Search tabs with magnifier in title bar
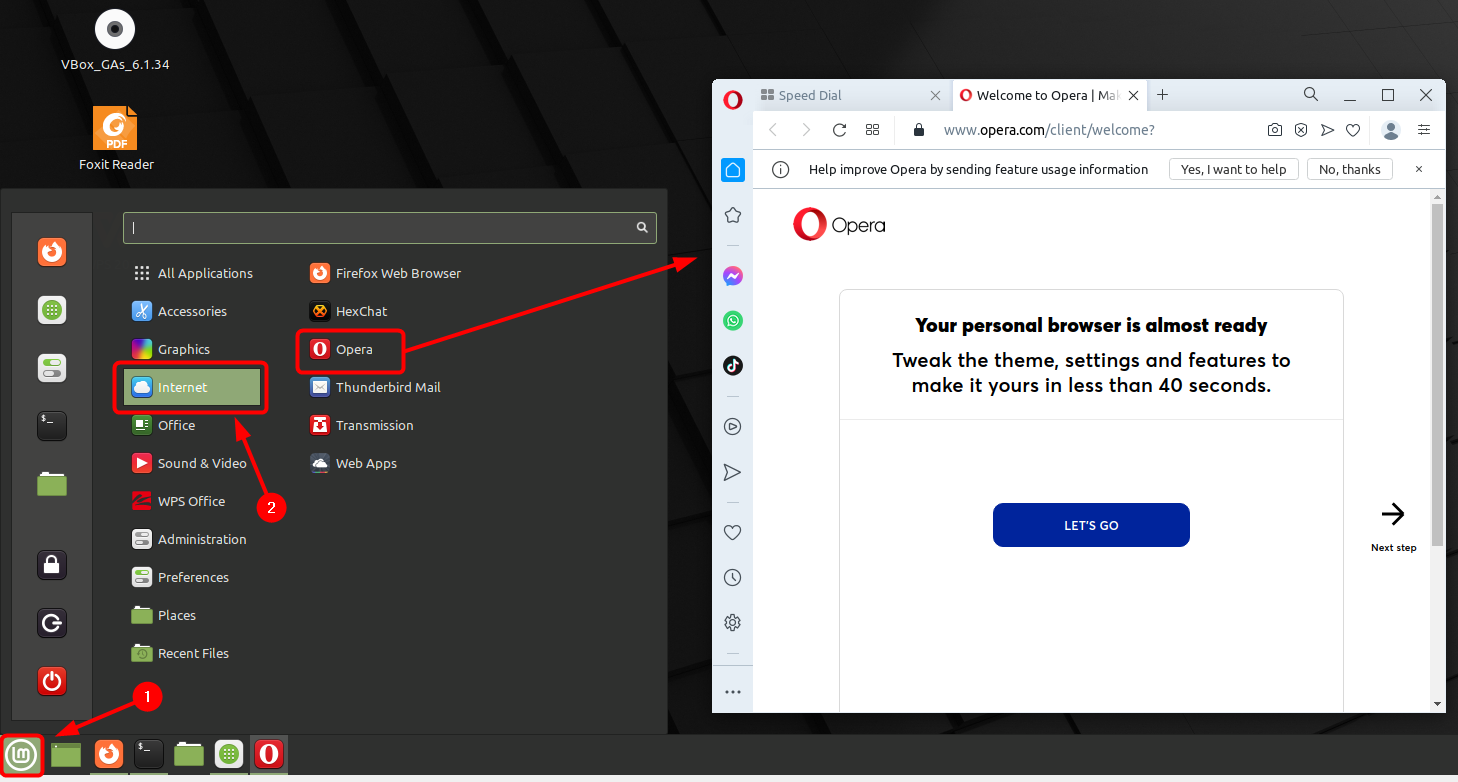Screen dimensions: 1458x782 coord(1311,94)
